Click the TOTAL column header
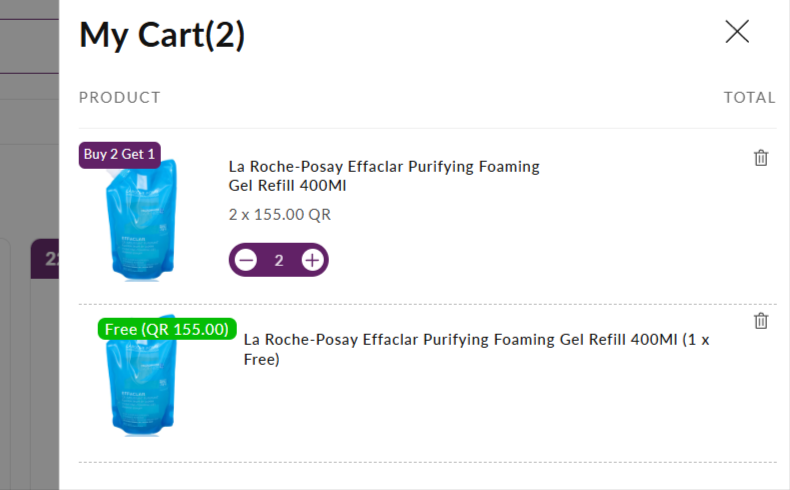 point(749,97)
